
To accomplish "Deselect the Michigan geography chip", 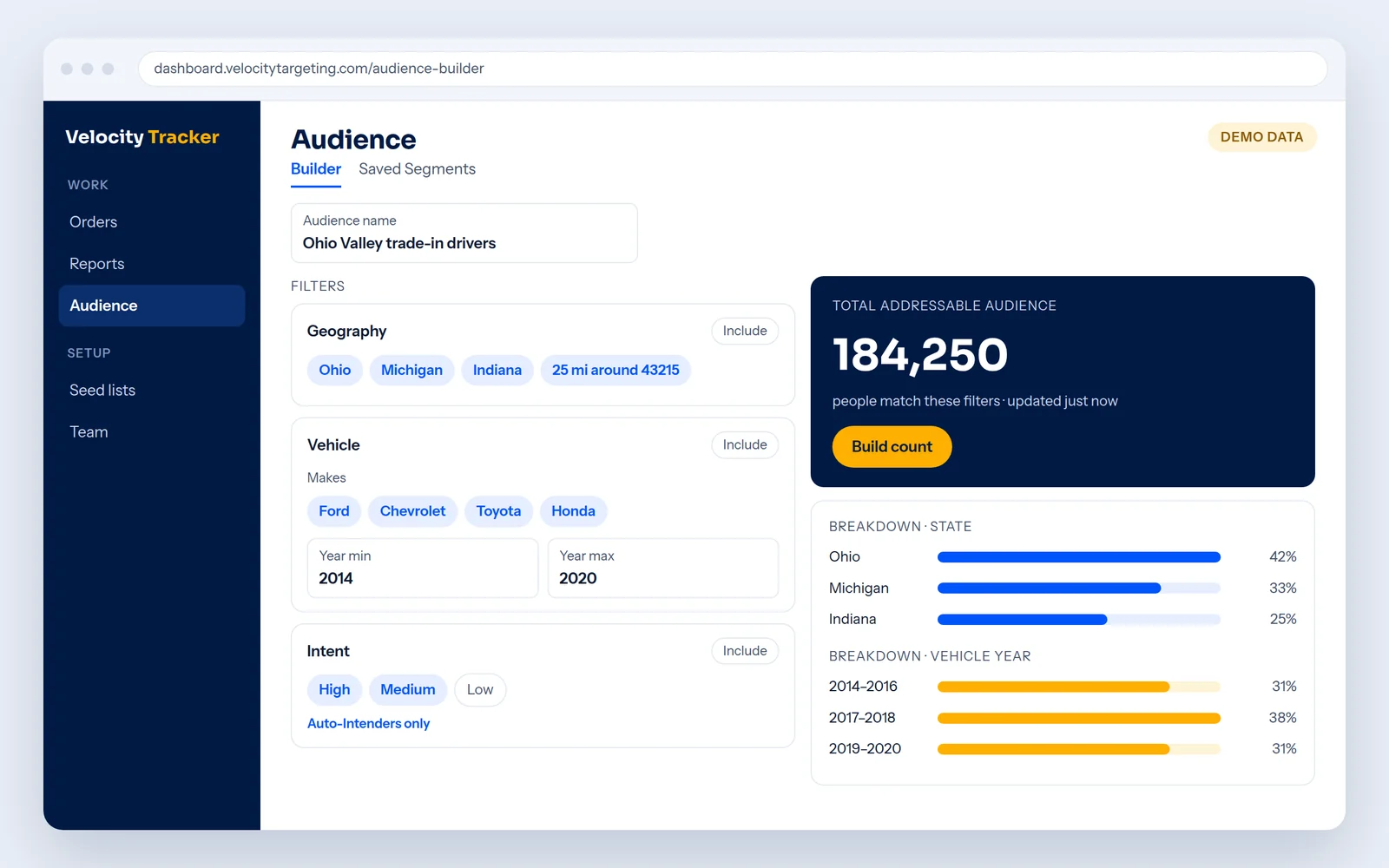I will (x=411, y=370).
